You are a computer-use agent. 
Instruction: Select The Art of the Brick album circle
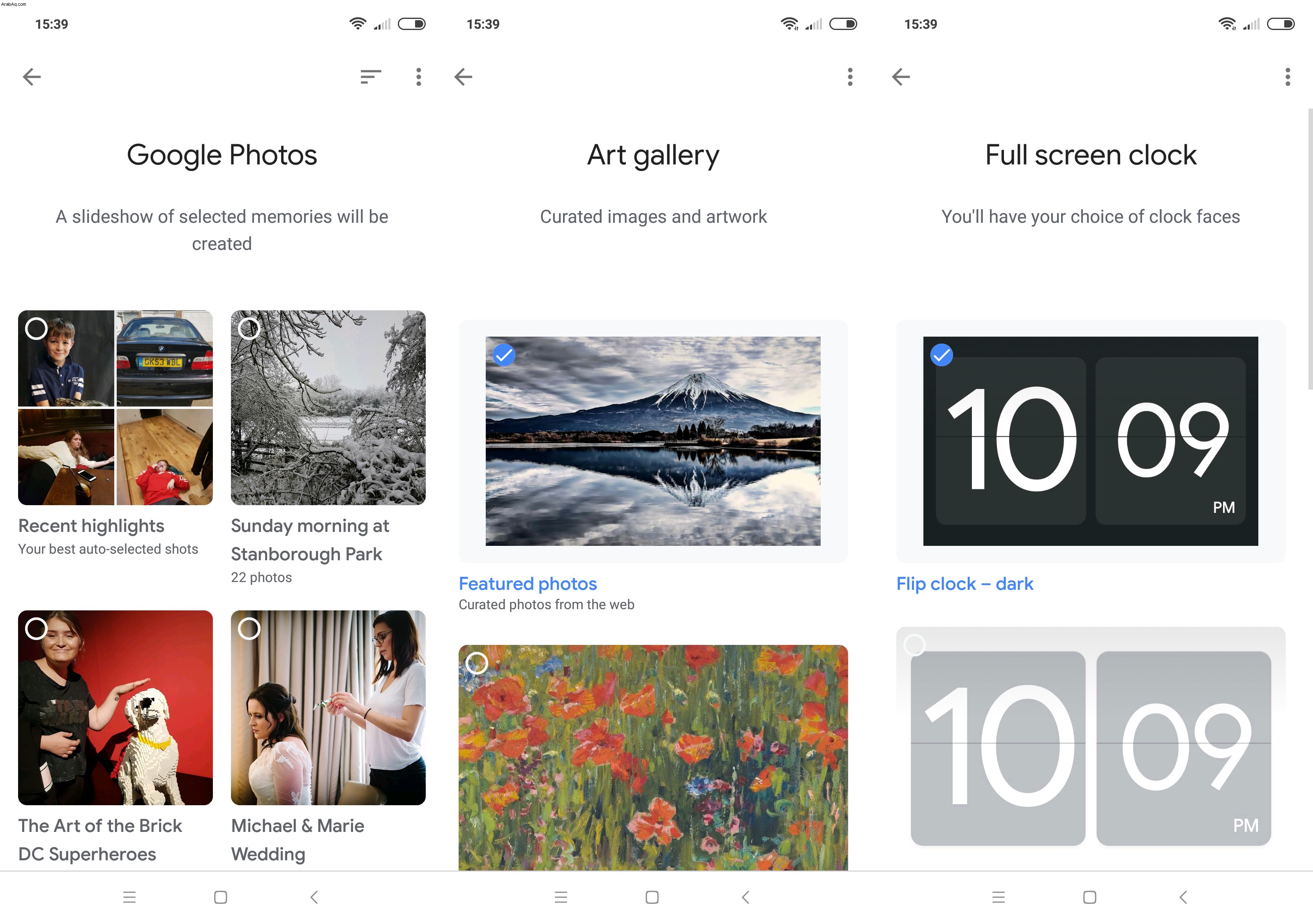pos(36,628)
